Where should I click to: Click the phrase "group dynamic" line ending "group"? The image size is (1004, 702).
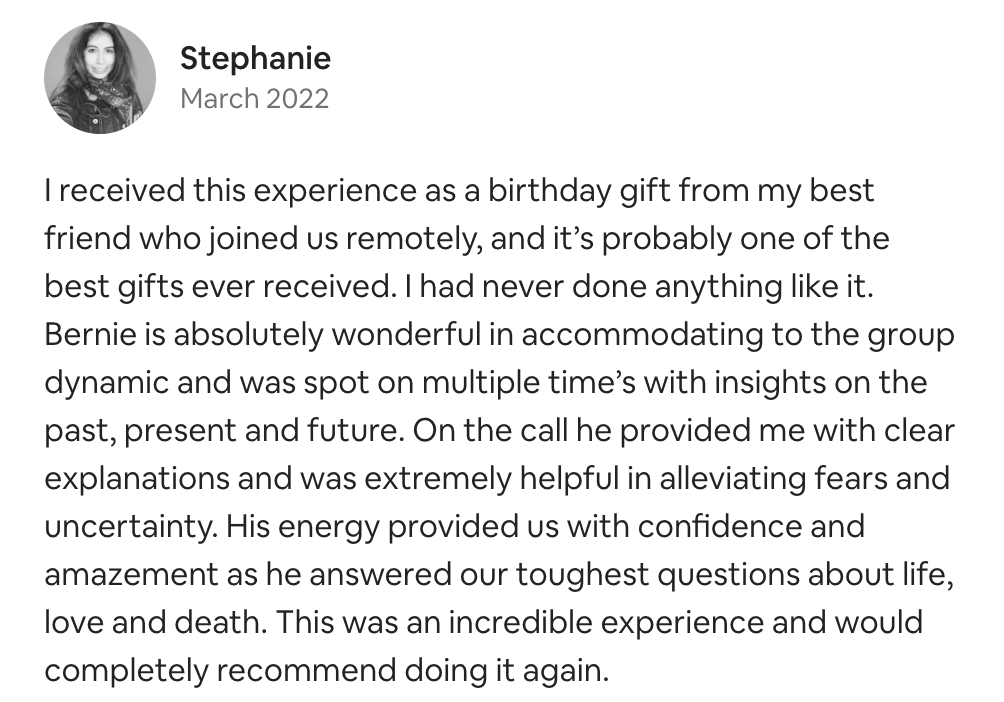911,336
